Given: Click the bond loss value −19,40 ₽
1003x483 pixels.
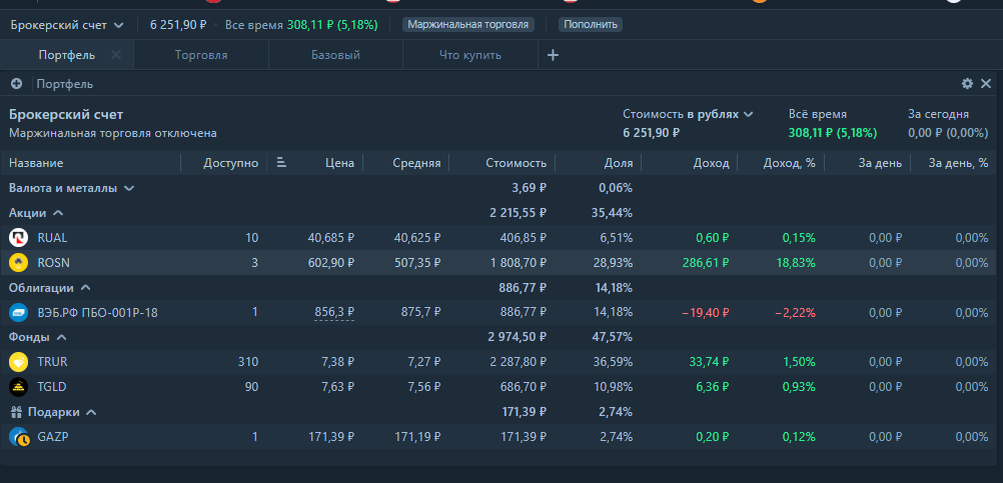Looking at the screenshot, I should 706,313.
